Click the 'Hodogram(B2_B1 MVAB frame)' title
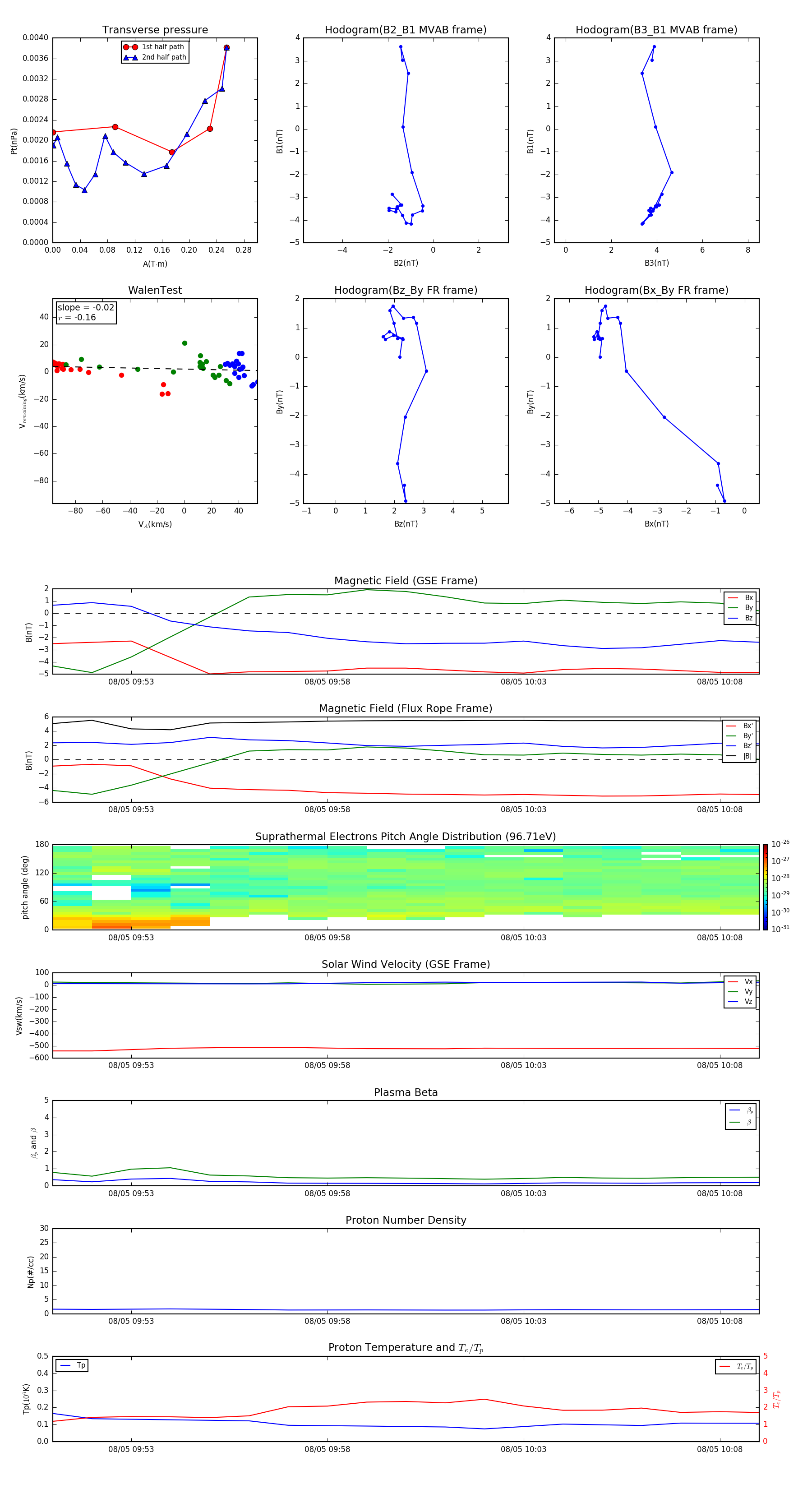The height and width of the screenshot is (1489, 812). [x=406, y=30]
